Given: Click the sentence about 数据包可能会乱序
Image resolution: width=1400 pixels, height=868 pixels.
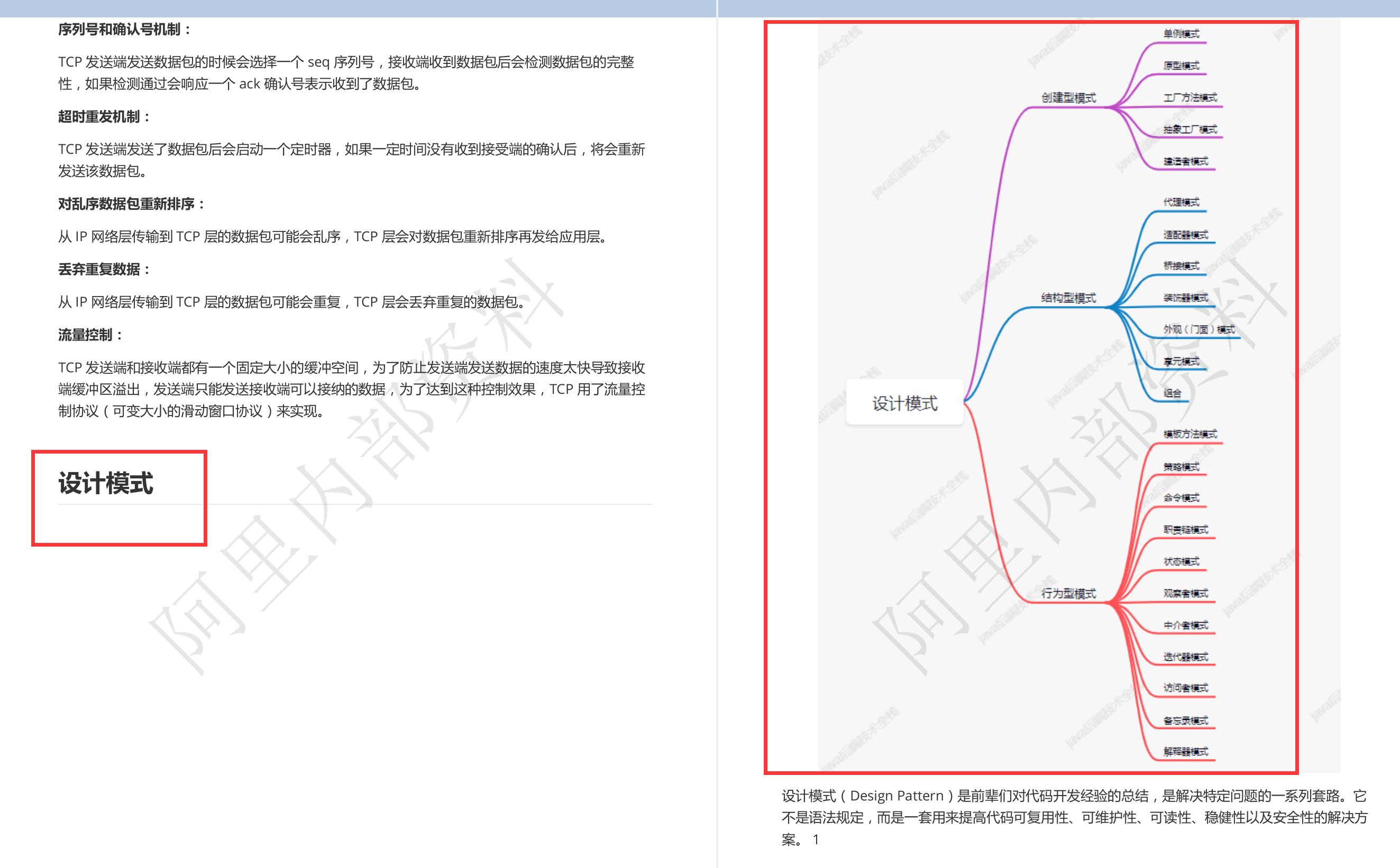Looking at the screenshot, I should tap(334, 236).
